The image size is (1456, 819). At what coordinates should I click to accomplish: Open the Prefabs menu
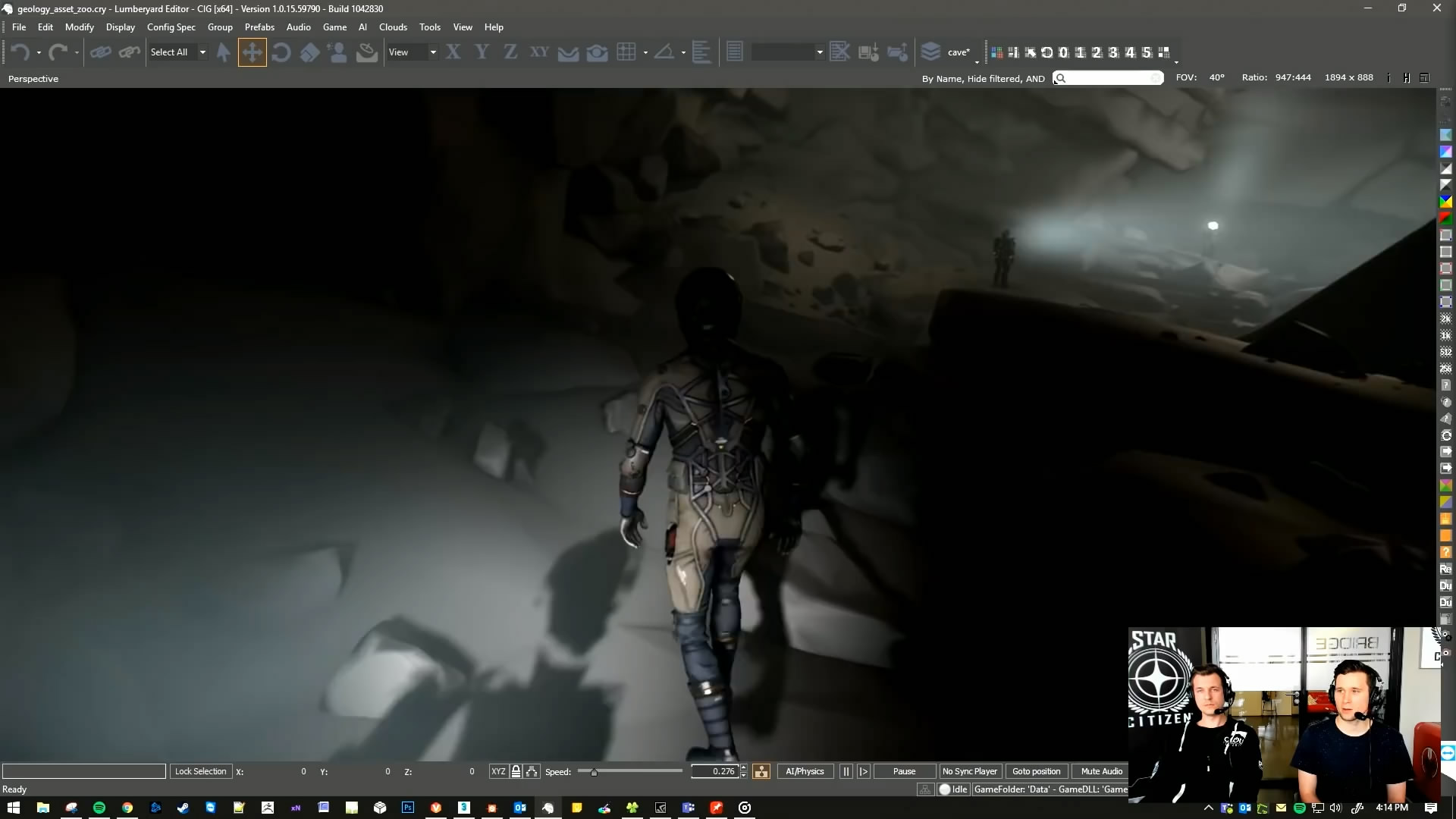coord(259,27)
